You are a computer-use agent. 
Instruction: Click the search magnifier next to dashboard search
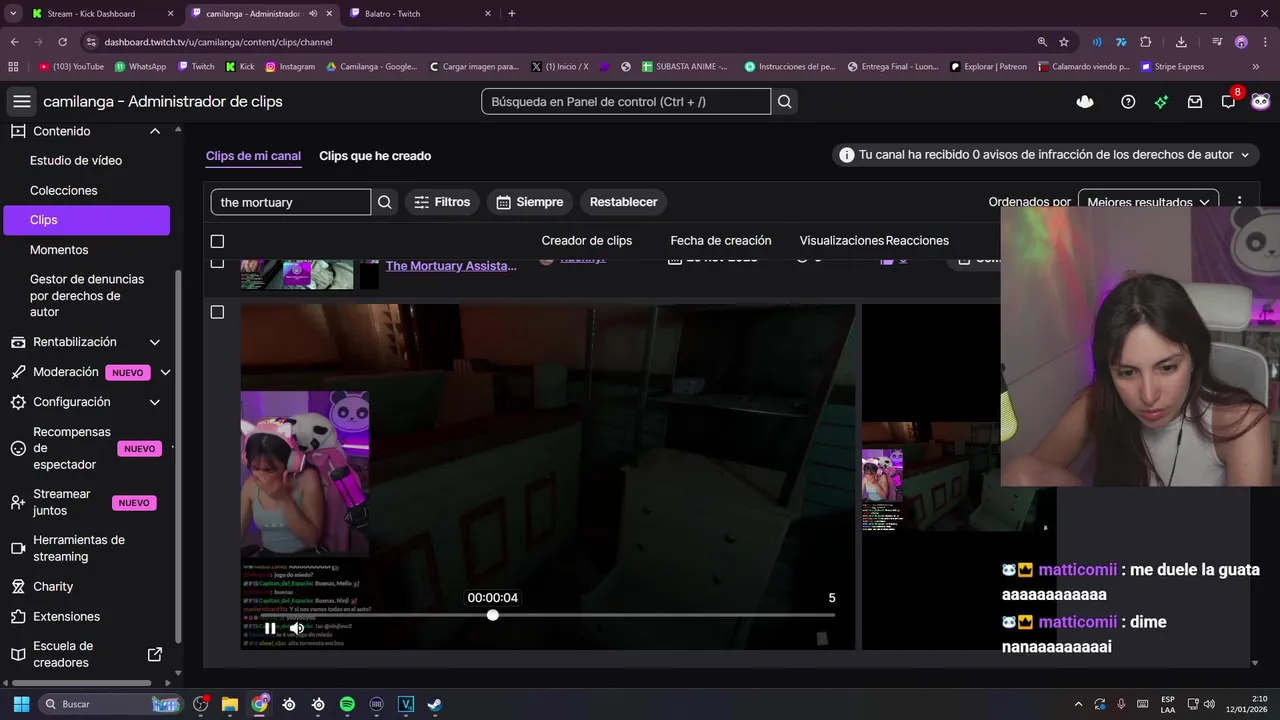click(785, 101)
